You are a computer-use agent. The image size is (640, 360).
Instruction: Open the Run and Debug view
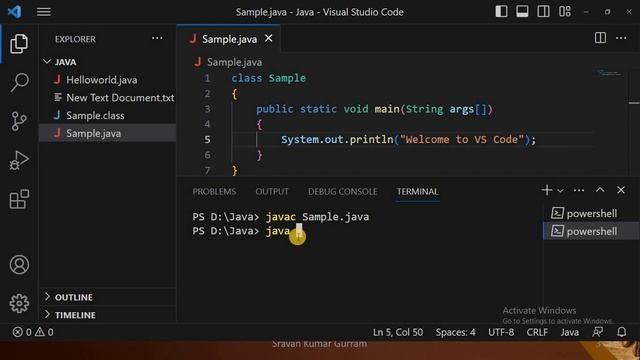pyautogui.click(x=19, y=160)
